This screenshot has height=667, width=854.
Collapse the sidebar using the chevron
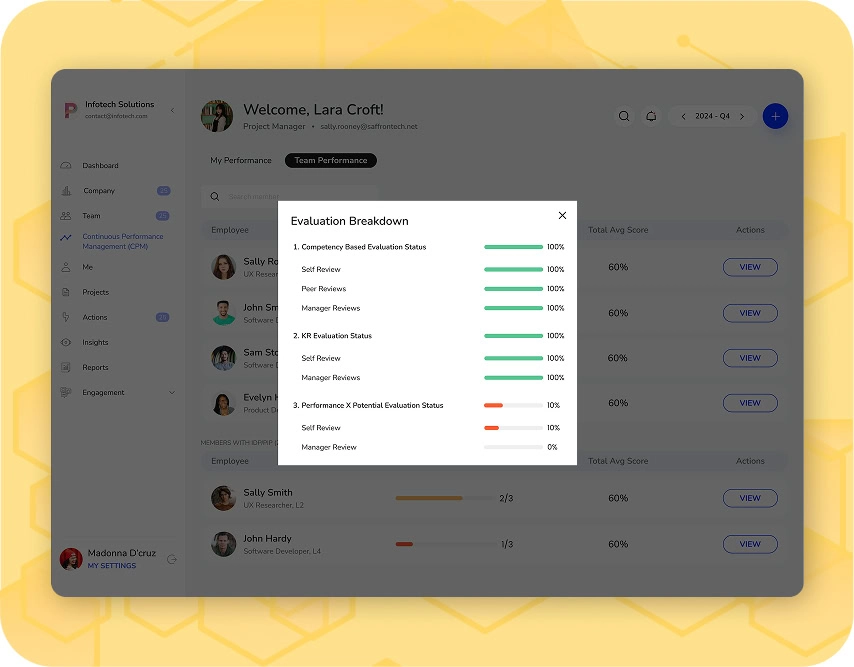click(171, 110)
